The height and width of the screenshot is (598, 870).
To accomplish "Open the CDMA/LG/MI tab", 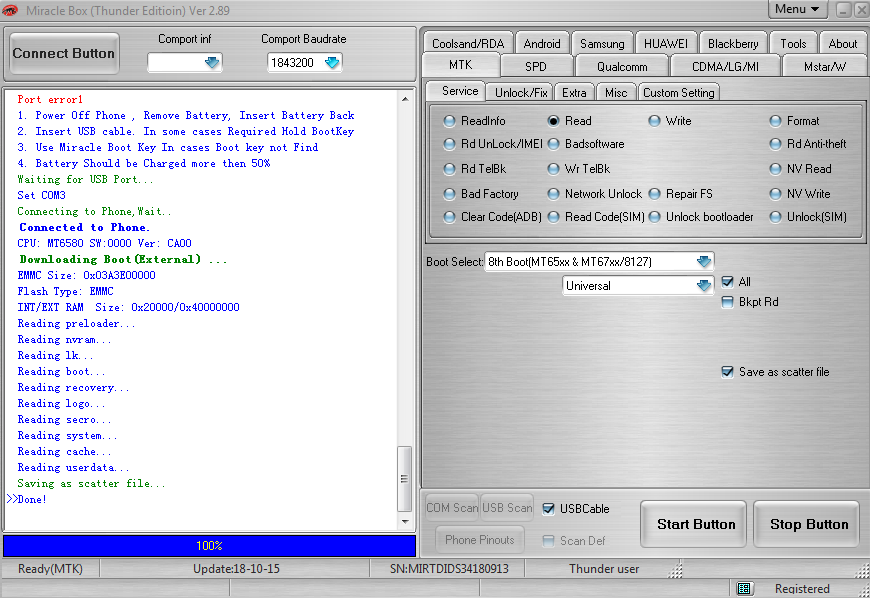I will tap(725, 67).
